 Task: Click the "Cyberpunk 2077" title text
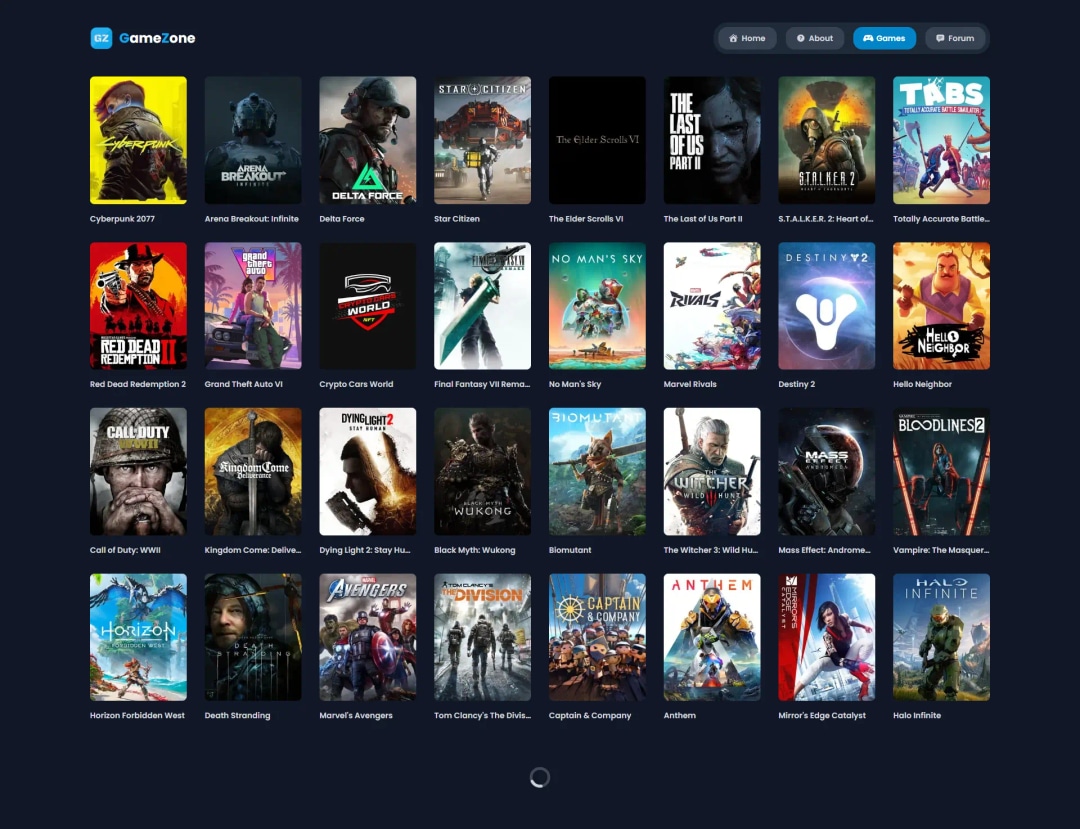[x=123, y=219]
